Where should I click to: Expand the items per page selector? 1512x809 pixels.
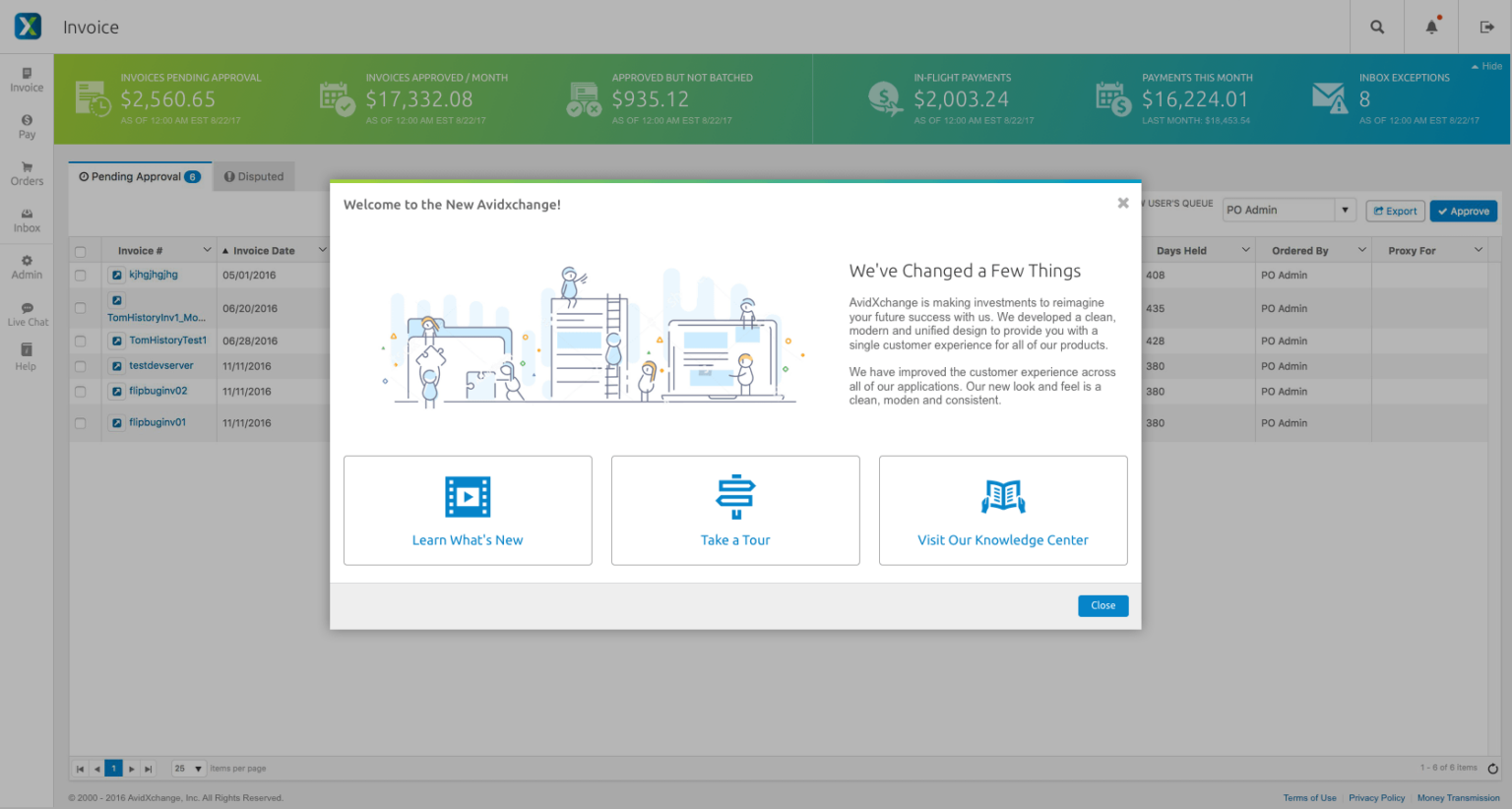click(x=187, y=768)
